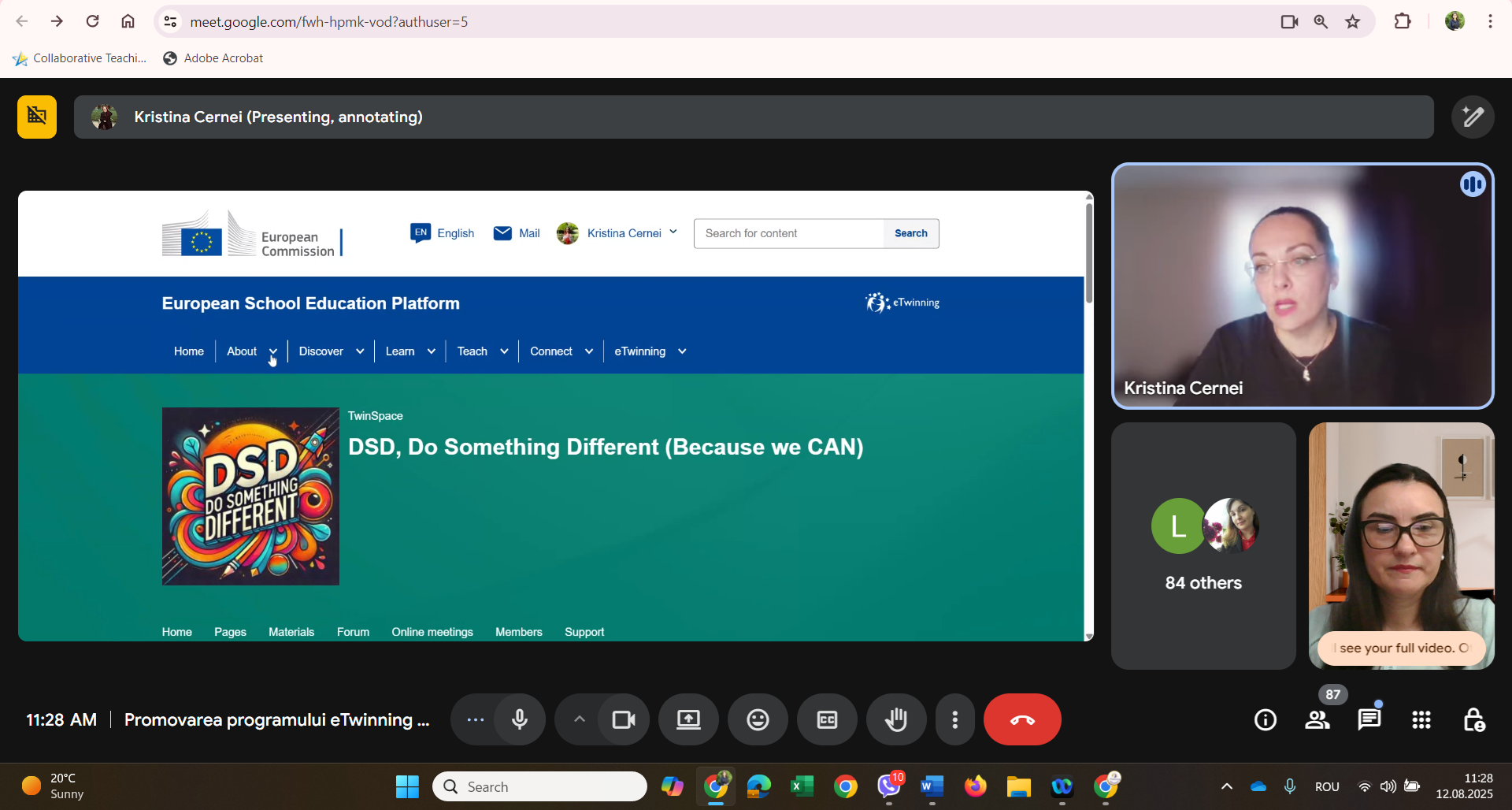Screen dimensions: 1512x810
Task: Open host controls lock icon
Action: click(1473, 719)
